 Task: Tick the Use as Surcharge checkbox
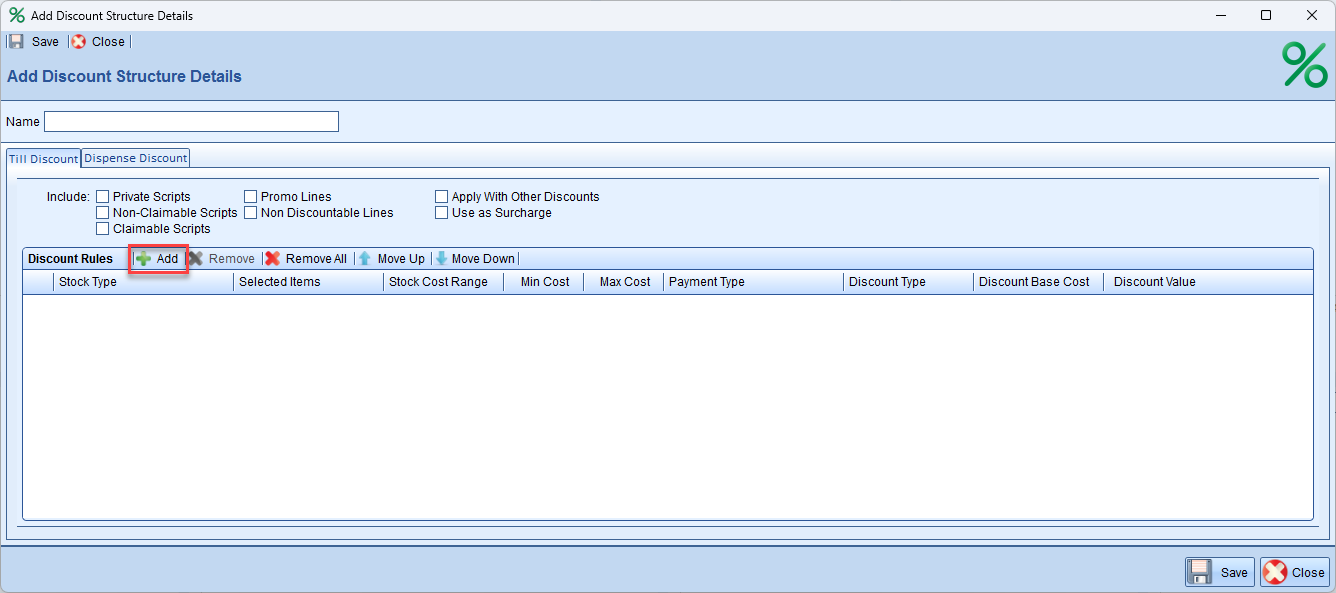(x=442, y=213)
